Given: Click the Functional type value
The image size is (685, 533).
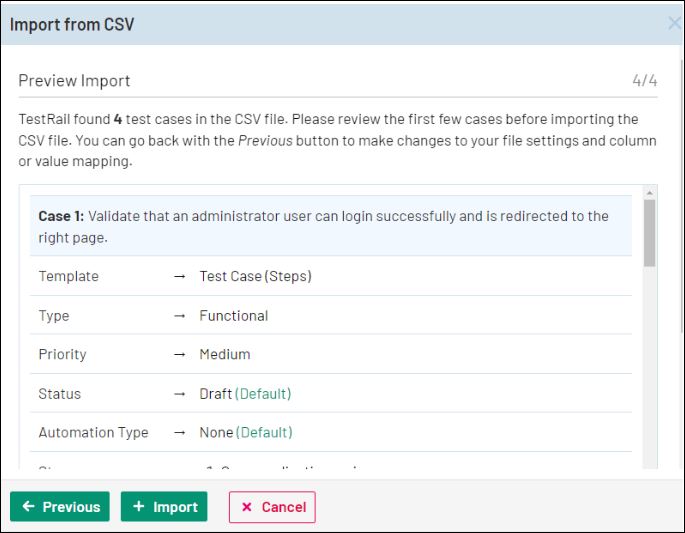Looking at the screenshot, I should coord(234,316).
